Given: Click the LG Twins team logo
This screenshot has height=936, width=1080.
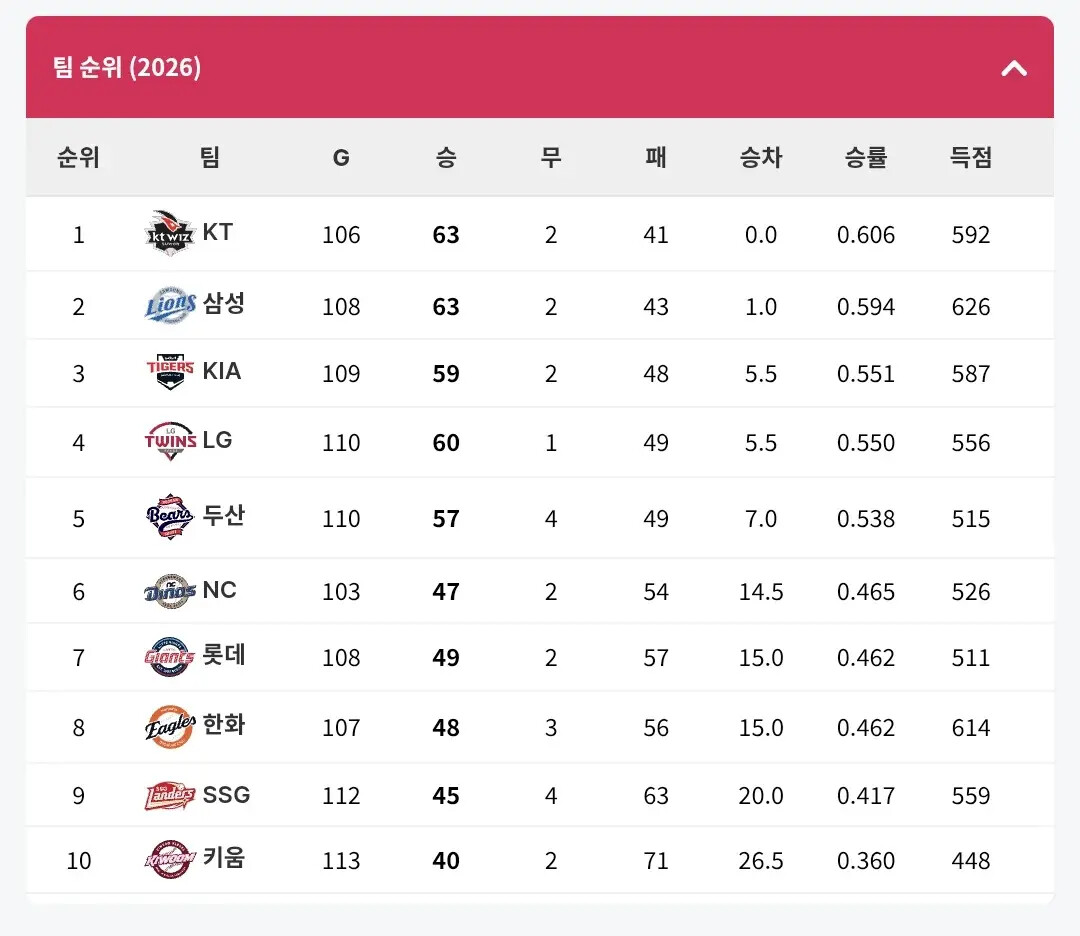Looking at the screenshot, I should coord(170,441).
